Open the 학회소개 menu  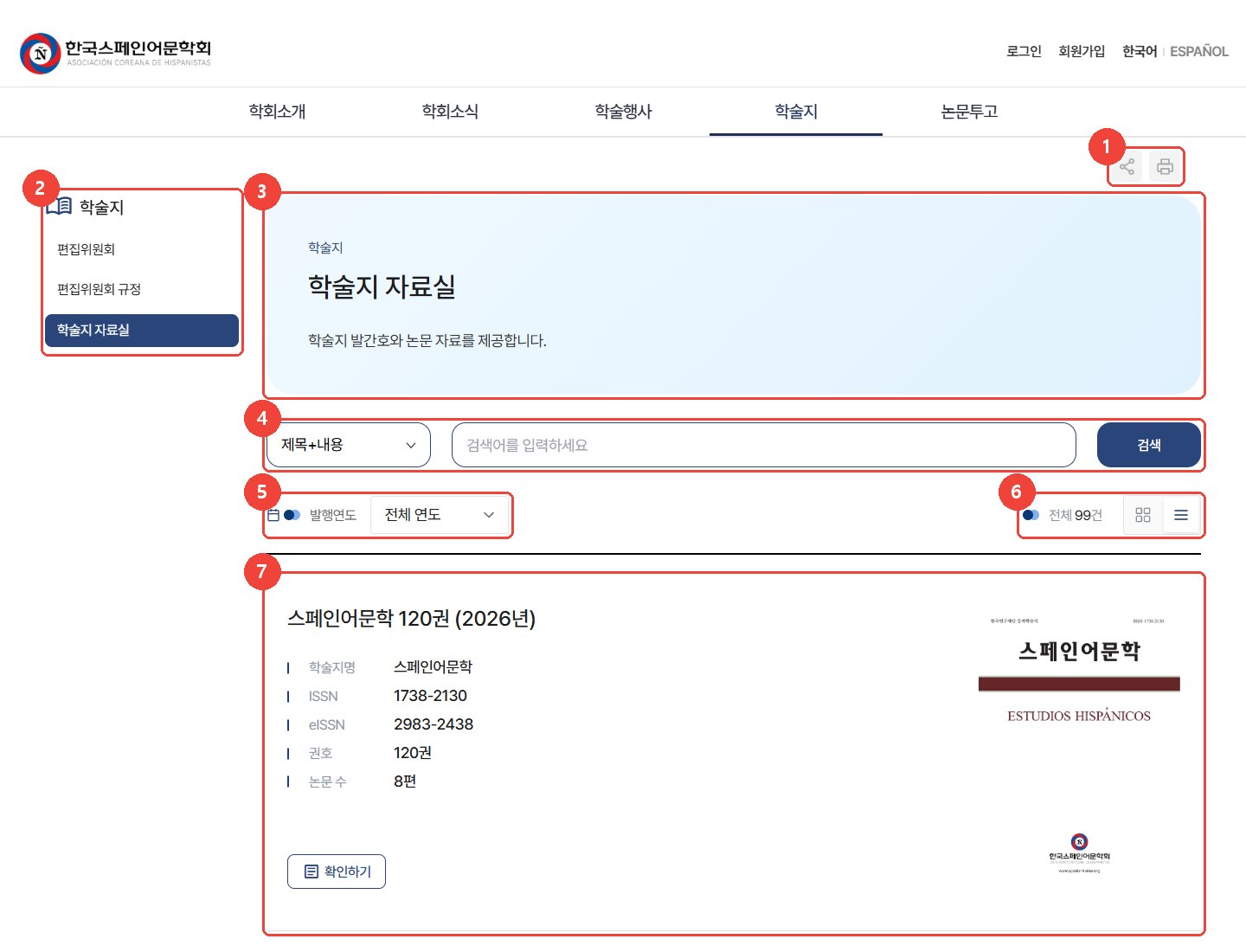pos(277,112)
